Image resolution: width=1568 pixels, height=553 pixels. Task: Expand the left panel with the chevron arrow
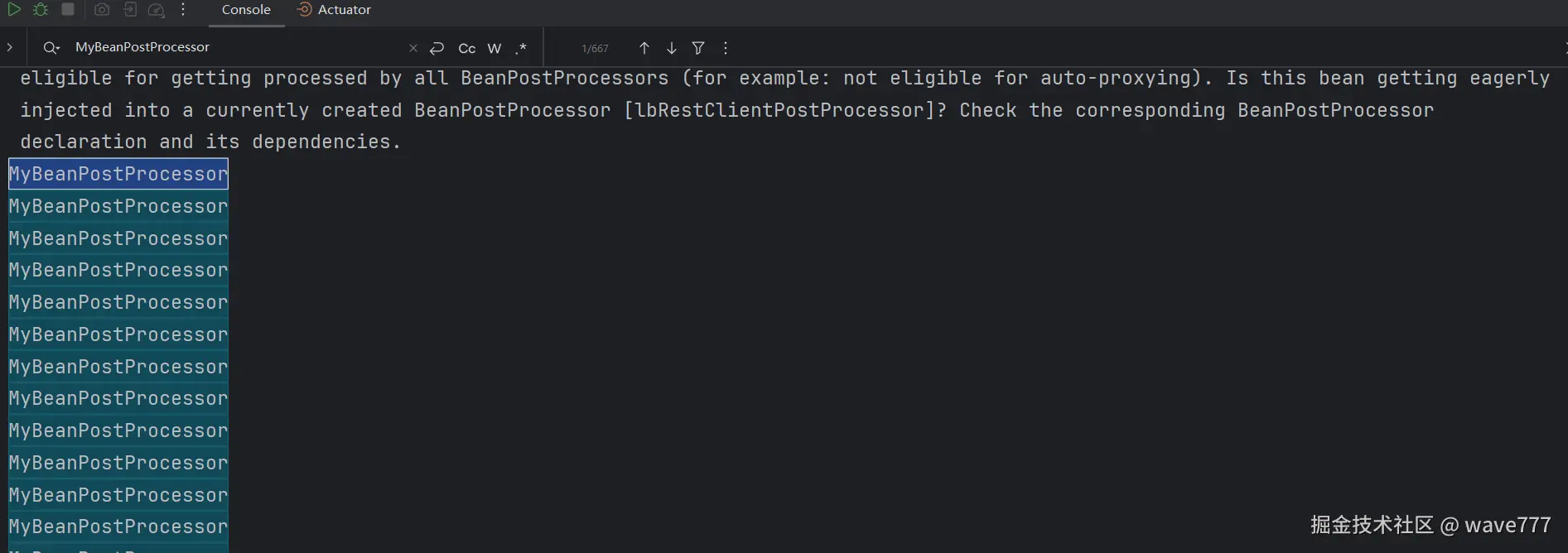10,47
